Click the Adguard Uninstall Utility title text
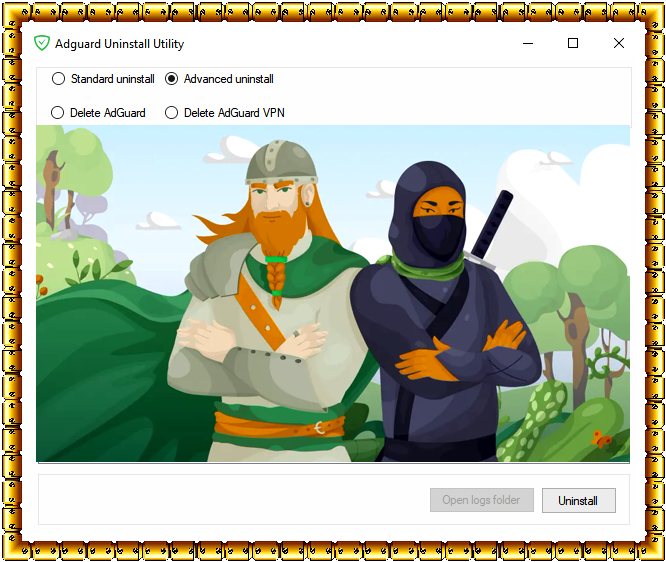Viewport: 666px width, 562px height. point(119,44)
